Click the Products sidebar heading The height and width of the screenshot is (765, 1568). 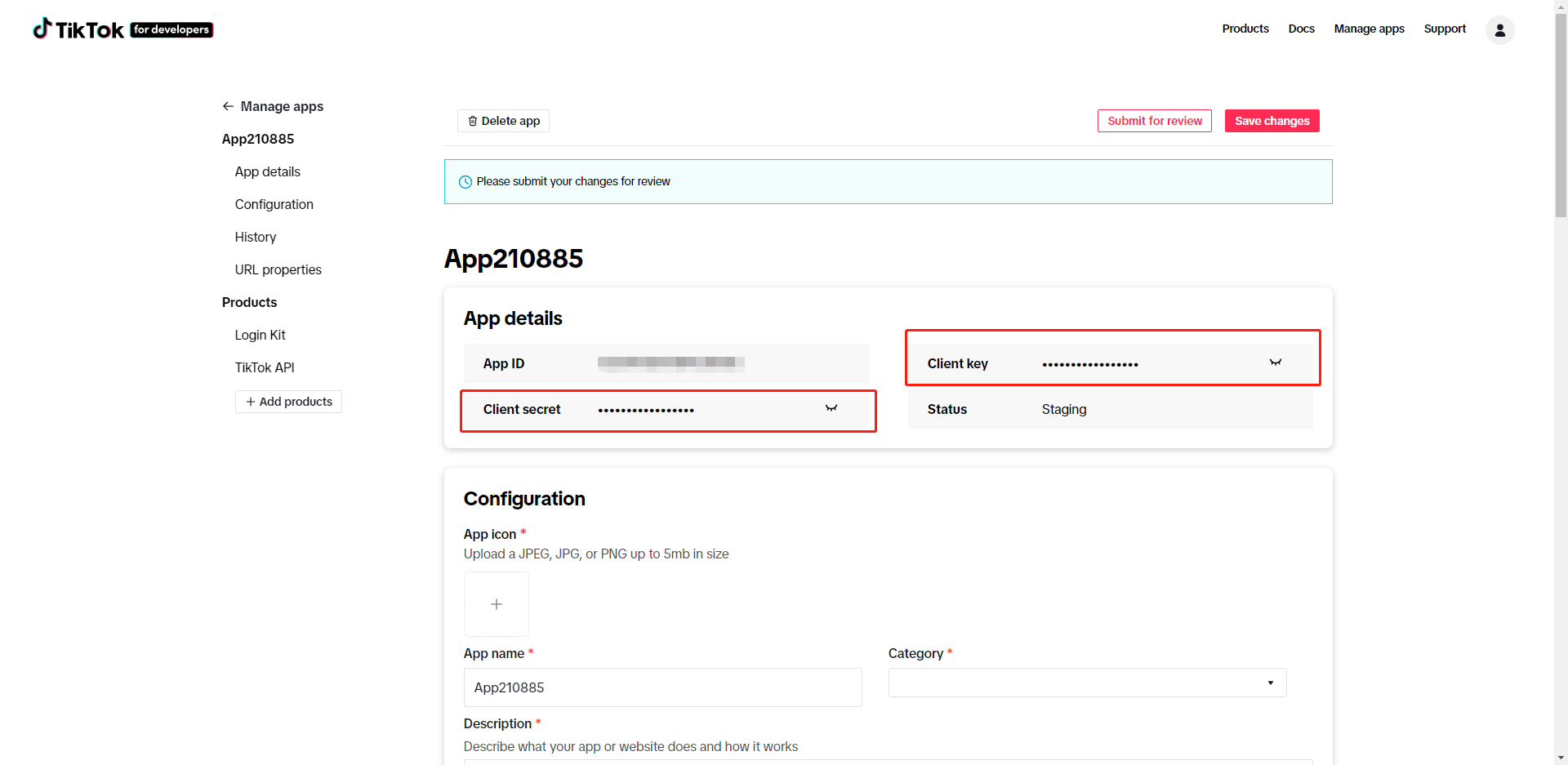click(249, 302)
